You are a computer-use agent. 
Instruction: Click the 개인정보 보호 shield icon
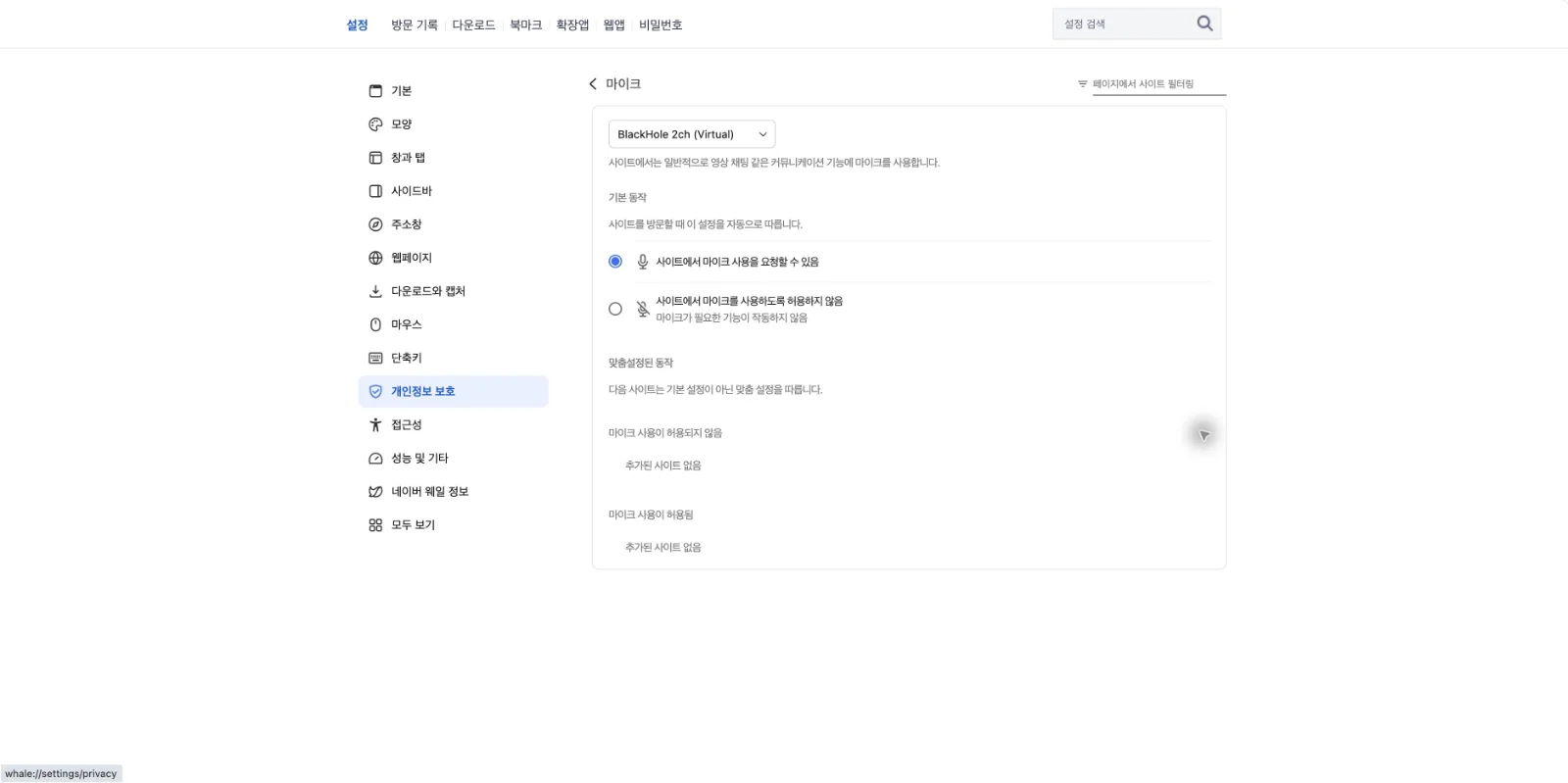pos(375,391)
